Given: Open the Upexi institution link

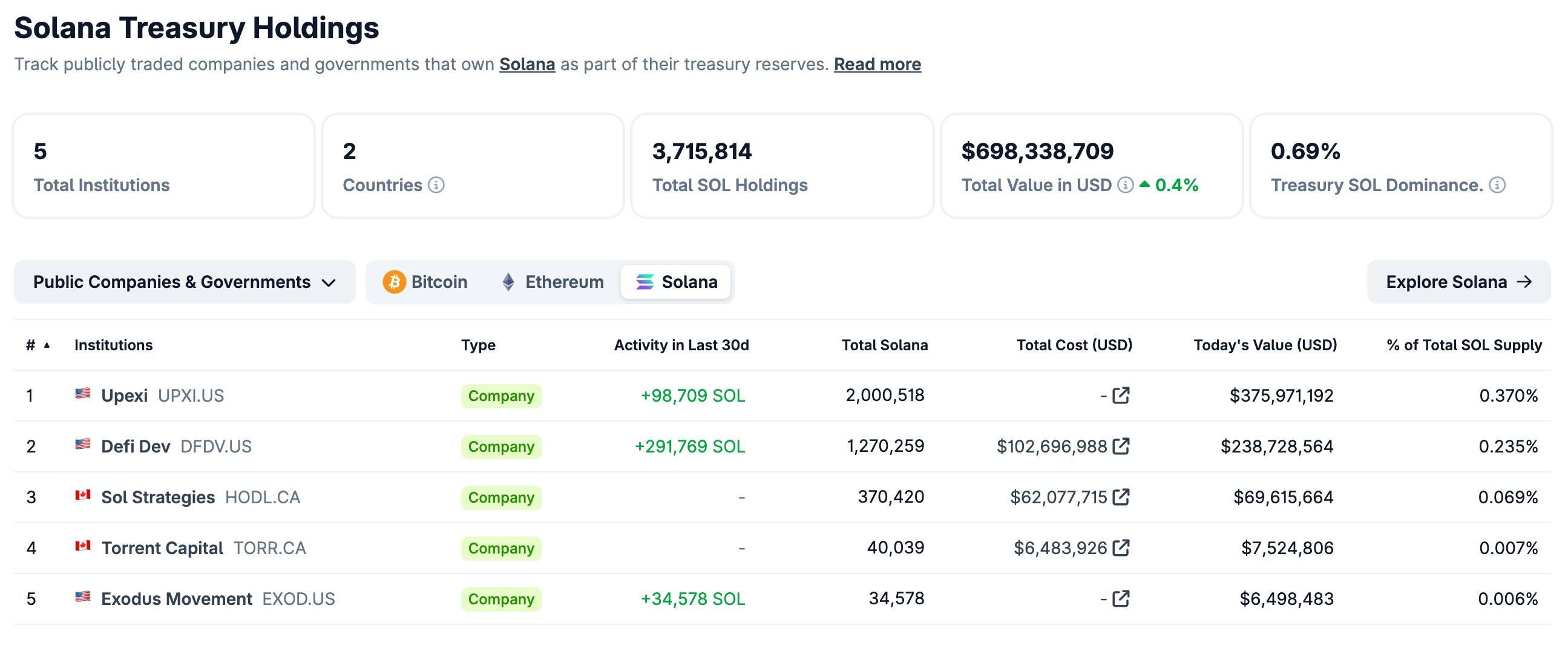Looking at the screenshot, I should pyautogui.click(x=124, y=396).
